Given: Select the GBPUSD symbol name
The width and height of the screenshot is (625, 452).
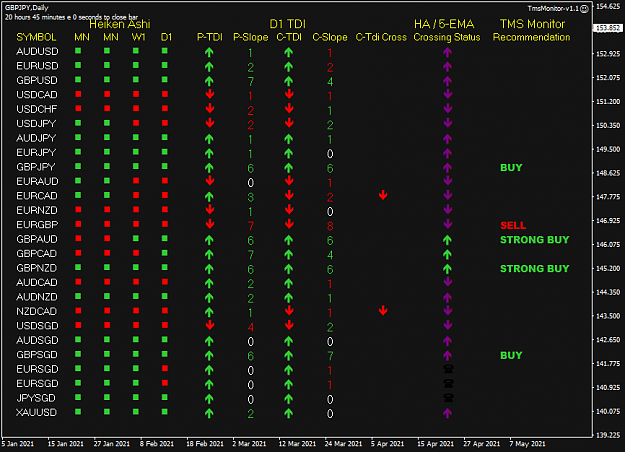Looking at the screenshot, I should pyautogui.click(x=37, y=80).
